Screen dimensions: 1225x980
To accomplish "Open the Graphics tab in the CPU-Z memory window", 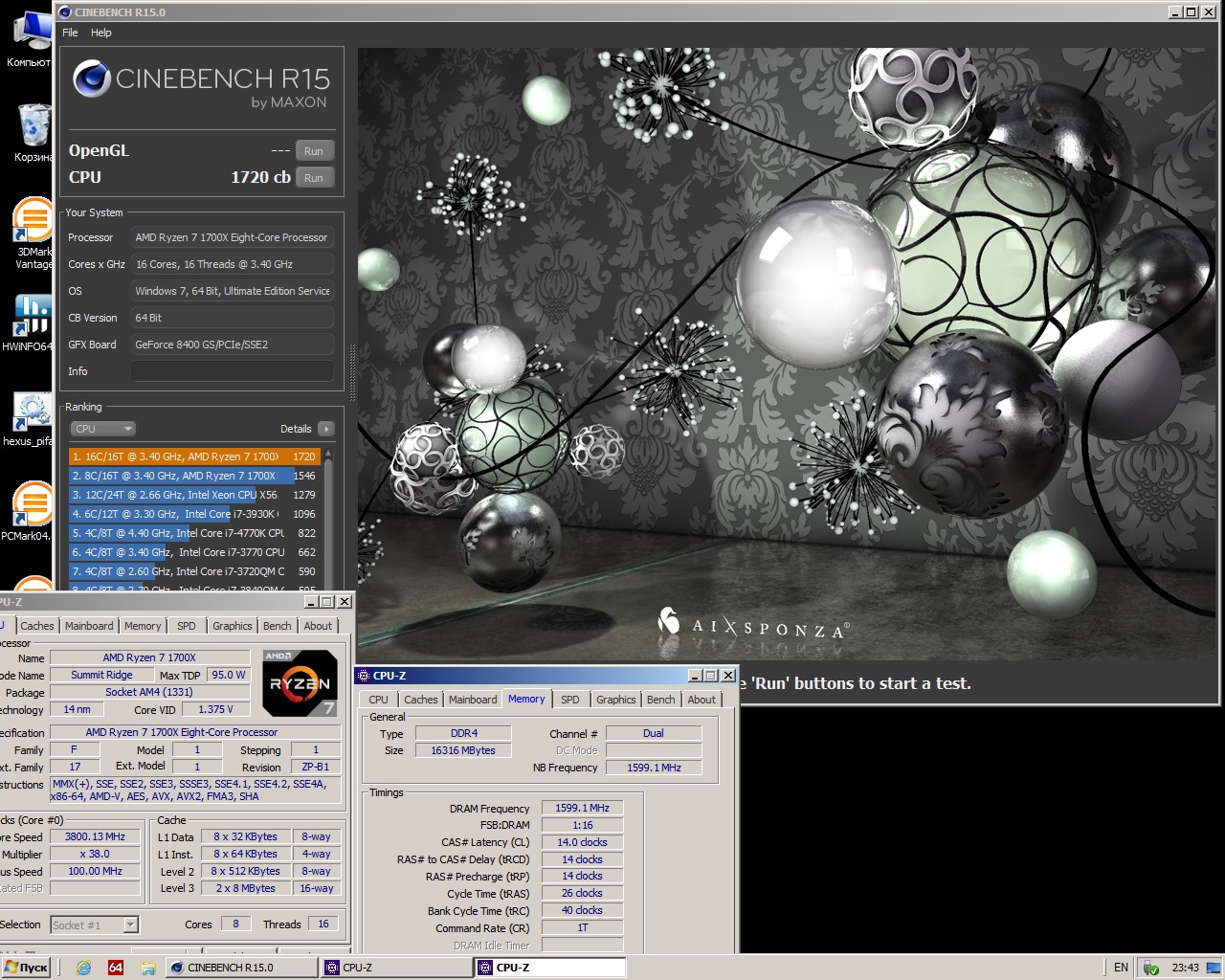I will click(x=615, y=700).
